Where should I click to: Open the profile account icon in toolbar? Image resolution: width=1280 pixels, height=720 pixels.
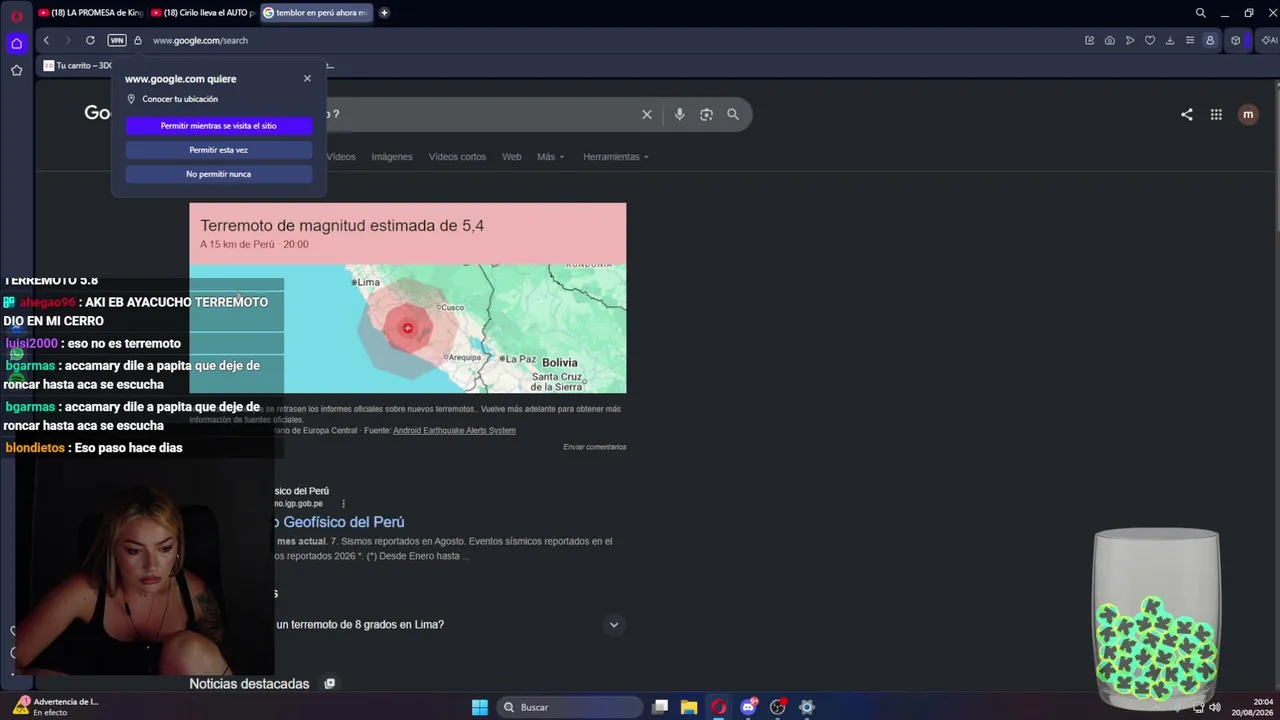pyautogui.click(x=1210, y=40)
